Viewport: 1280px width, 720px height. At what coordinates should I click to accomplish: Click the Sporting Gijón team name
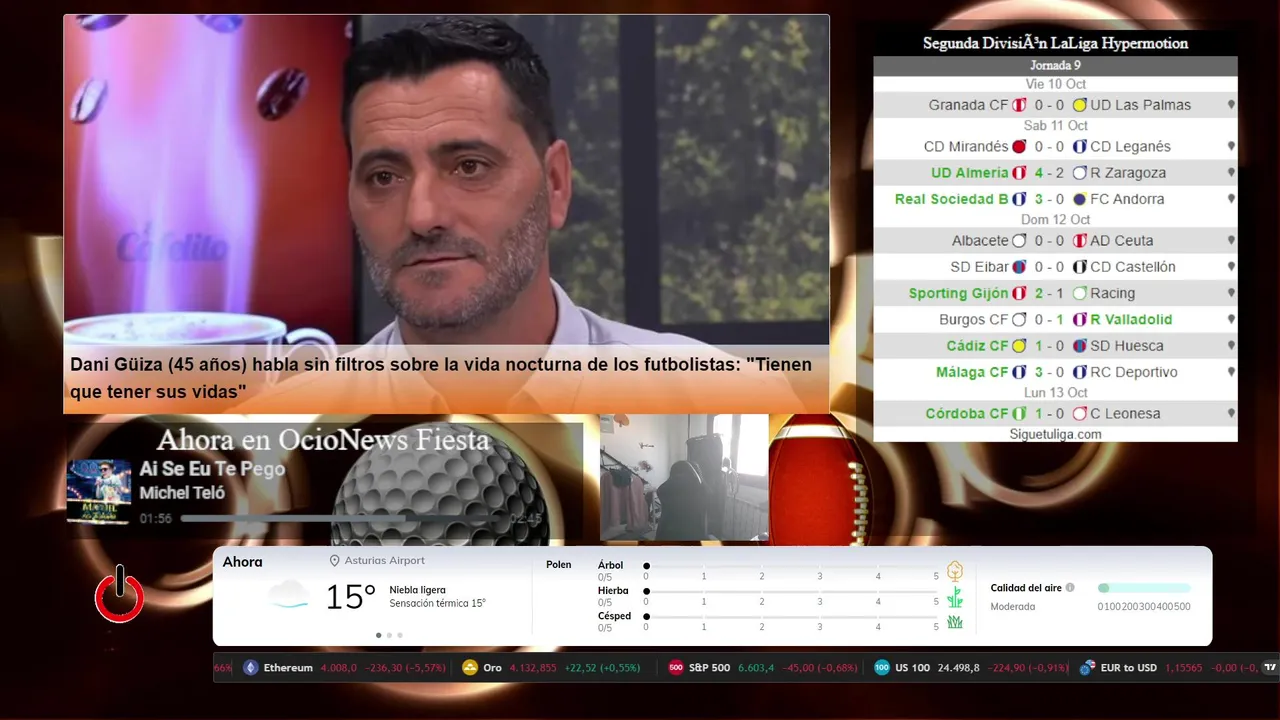(958, 293)
